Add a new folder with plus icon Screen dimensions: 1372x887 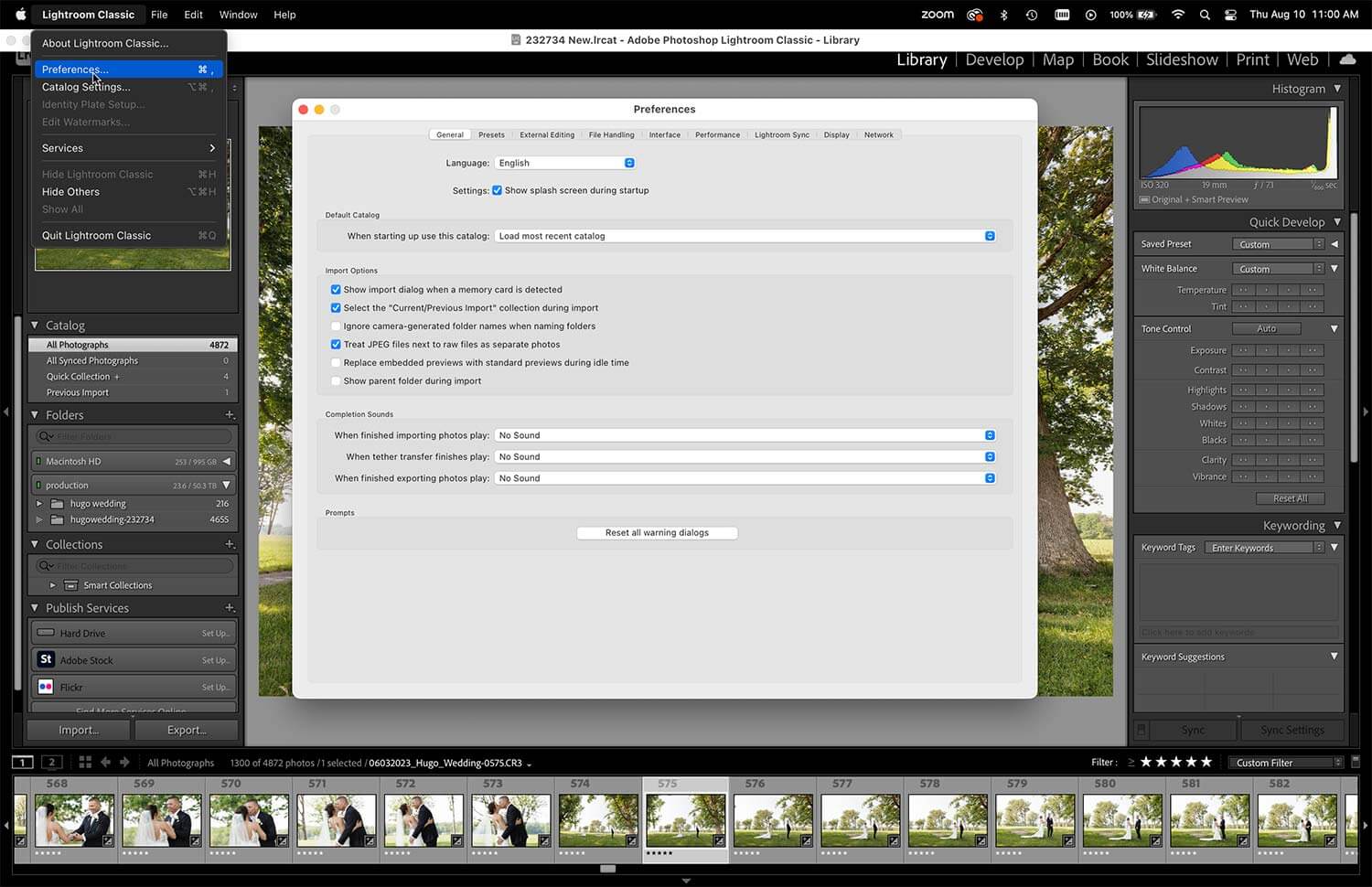click(x=230, y=415)
